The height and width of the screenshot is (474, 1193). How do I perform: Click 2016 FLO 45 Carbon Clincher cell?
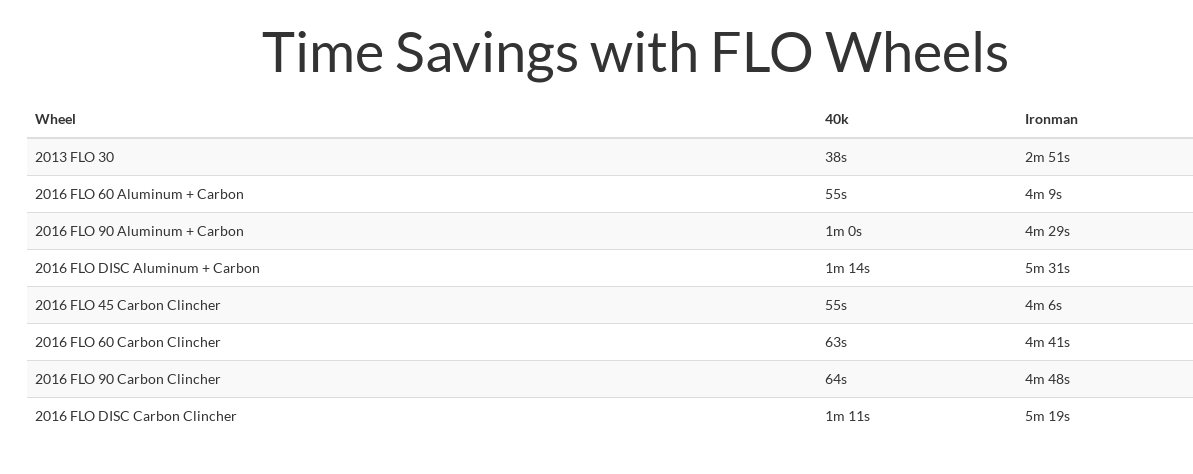pyautogui.click(x=128, y=305)
